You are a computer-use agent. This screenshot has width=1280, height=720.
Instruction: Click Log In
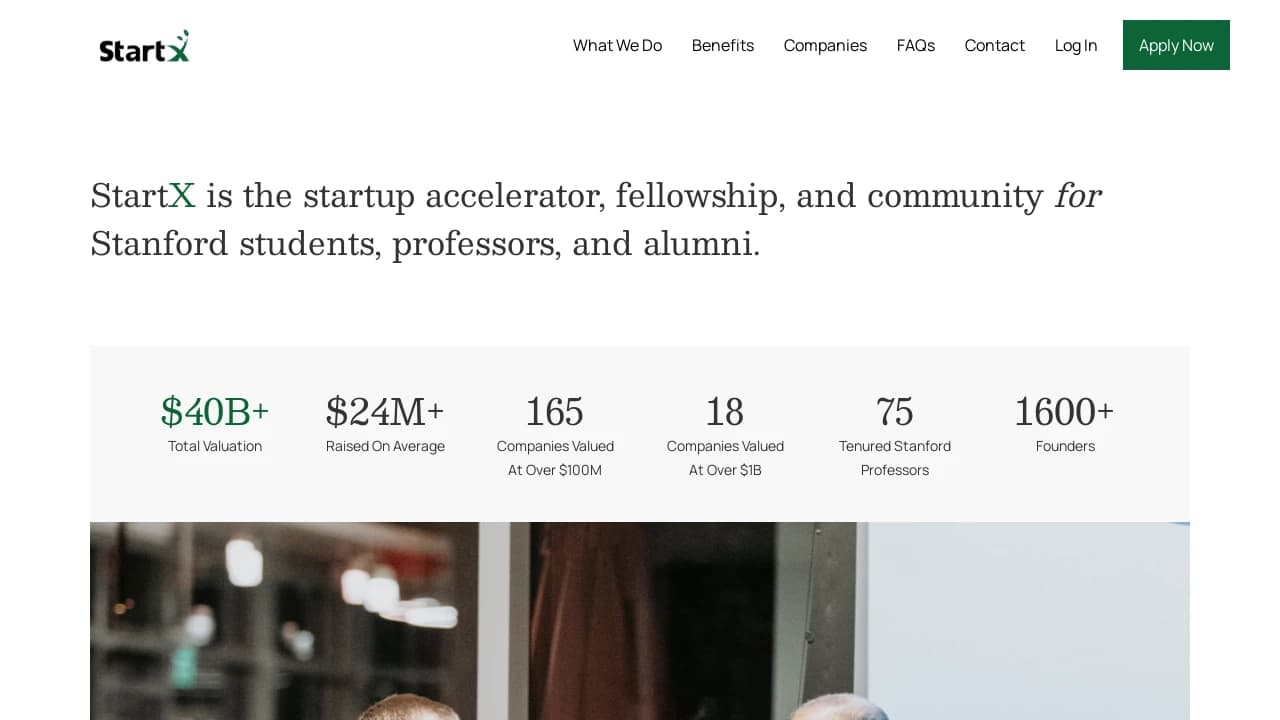click(x=1075, y=45)
